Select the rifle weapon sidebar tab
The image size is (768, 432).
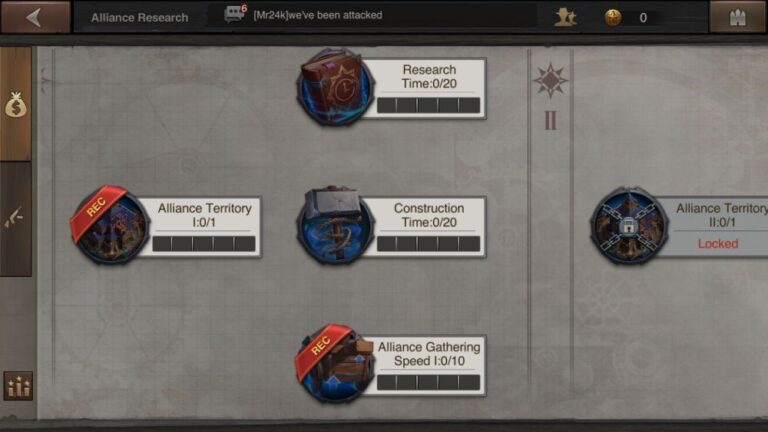16,219
